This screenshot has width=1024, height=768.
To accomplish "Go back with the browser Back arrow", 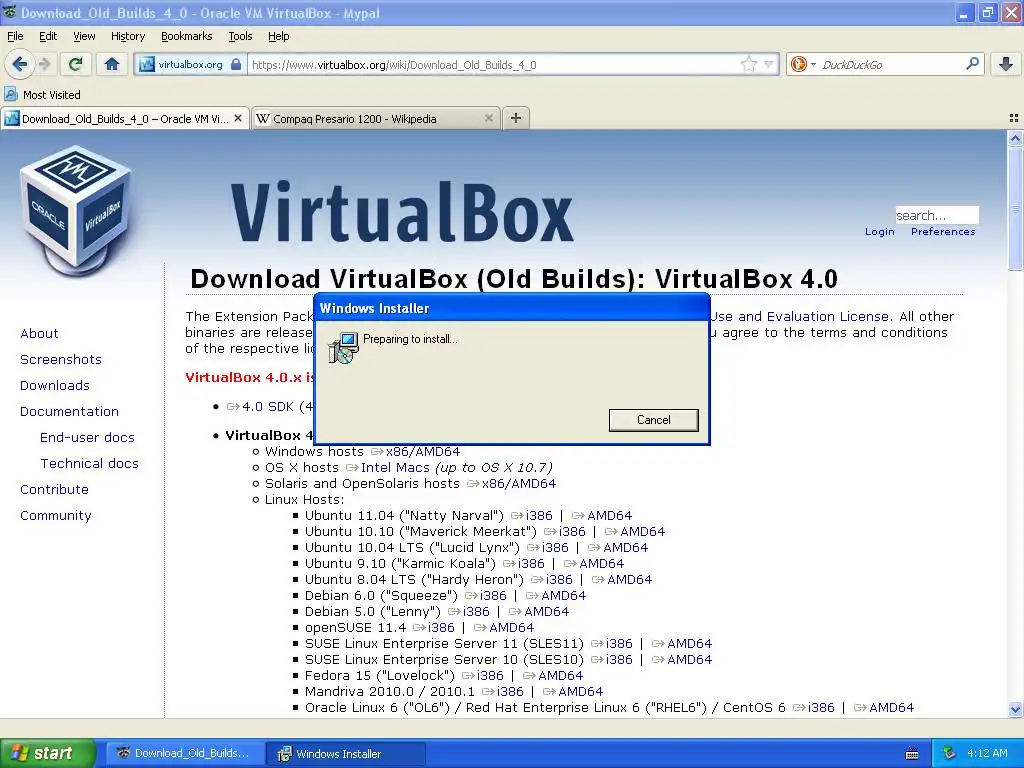I will click(20, 64).
